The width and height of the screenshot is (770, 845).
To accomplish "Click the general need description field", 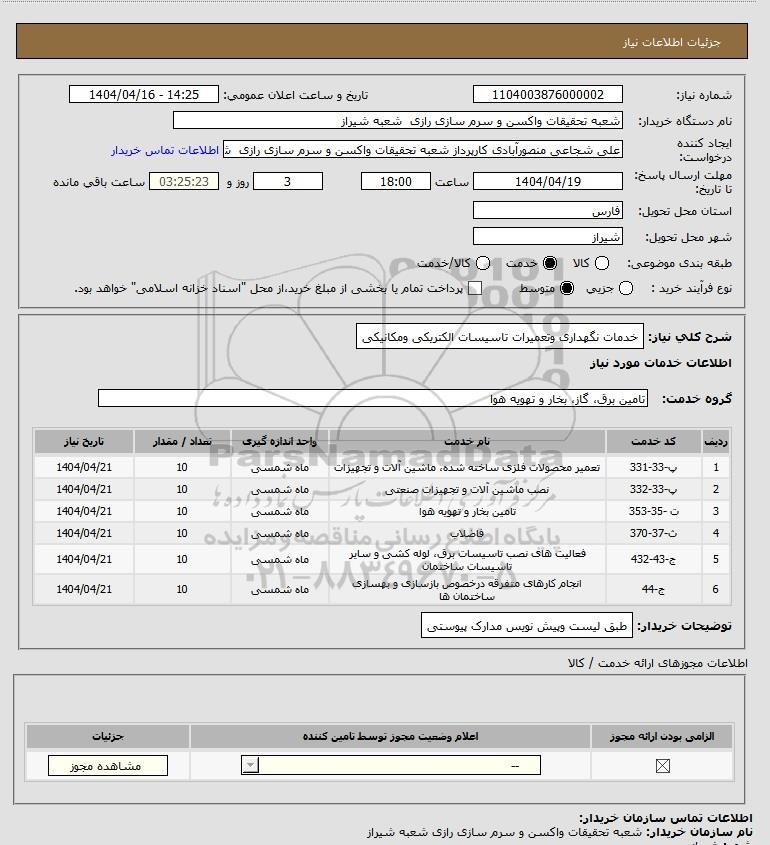I will (x=500, y=337).
